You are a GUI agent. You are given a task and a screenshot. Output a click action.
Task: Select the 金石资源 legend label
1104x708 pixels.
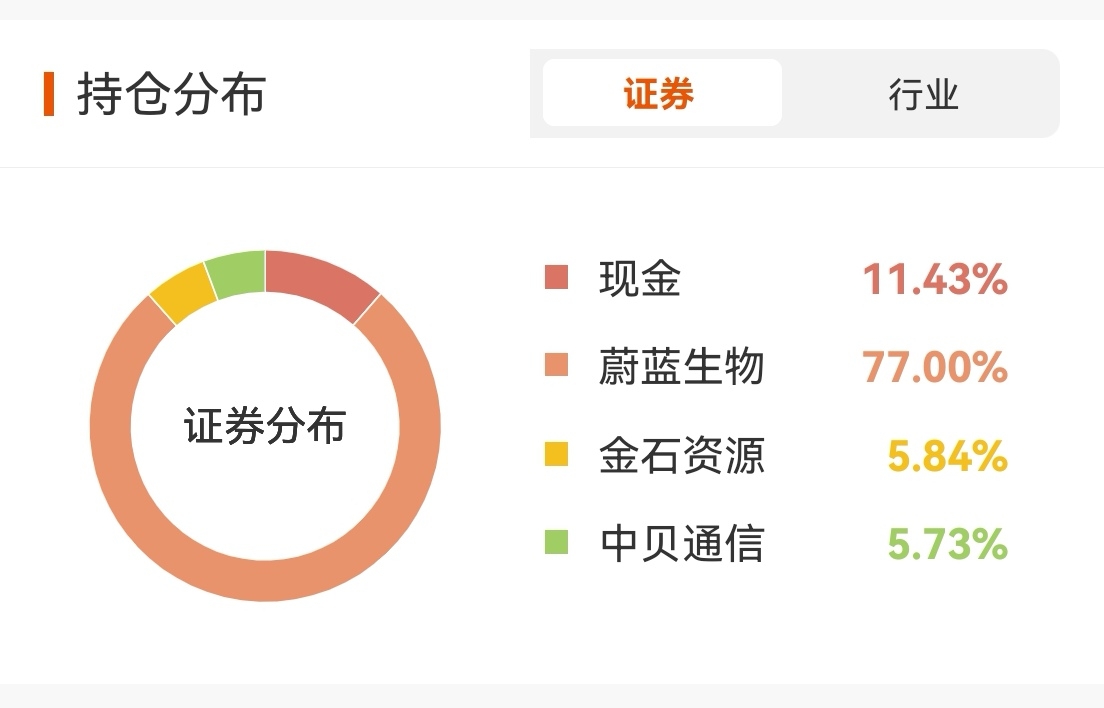(x=682, y=455)
